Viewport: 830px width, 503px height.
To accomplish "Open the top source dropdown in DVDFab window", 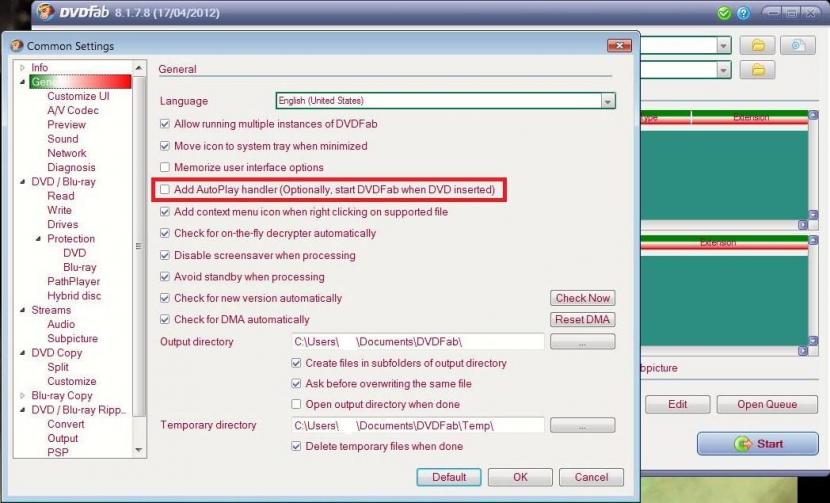I will click(724, 46).
